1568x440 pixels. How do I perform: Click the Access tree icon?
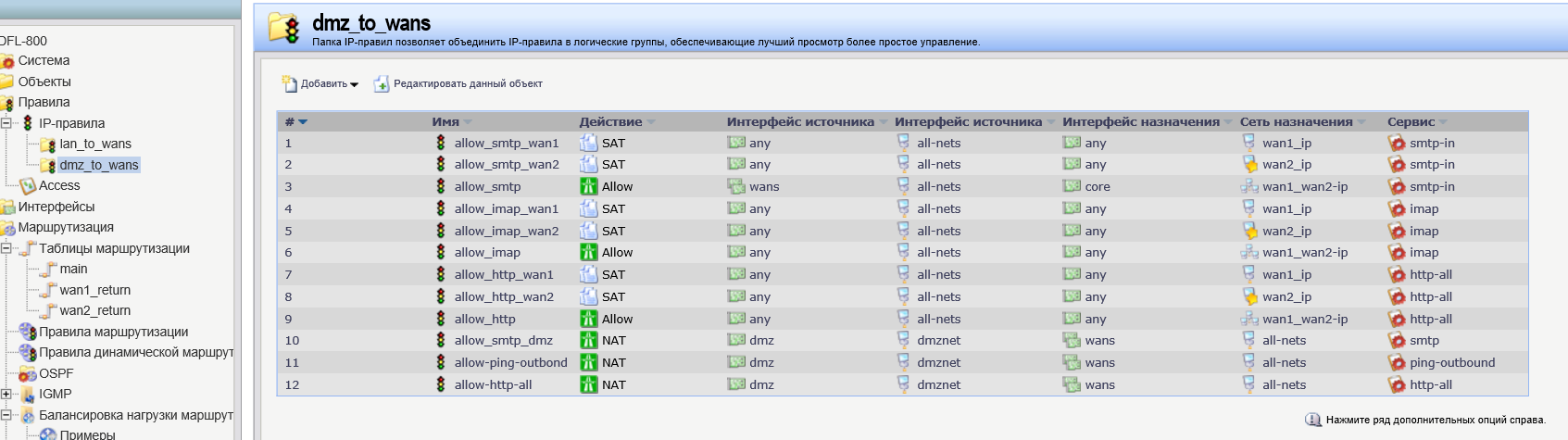tap(28, 185)
